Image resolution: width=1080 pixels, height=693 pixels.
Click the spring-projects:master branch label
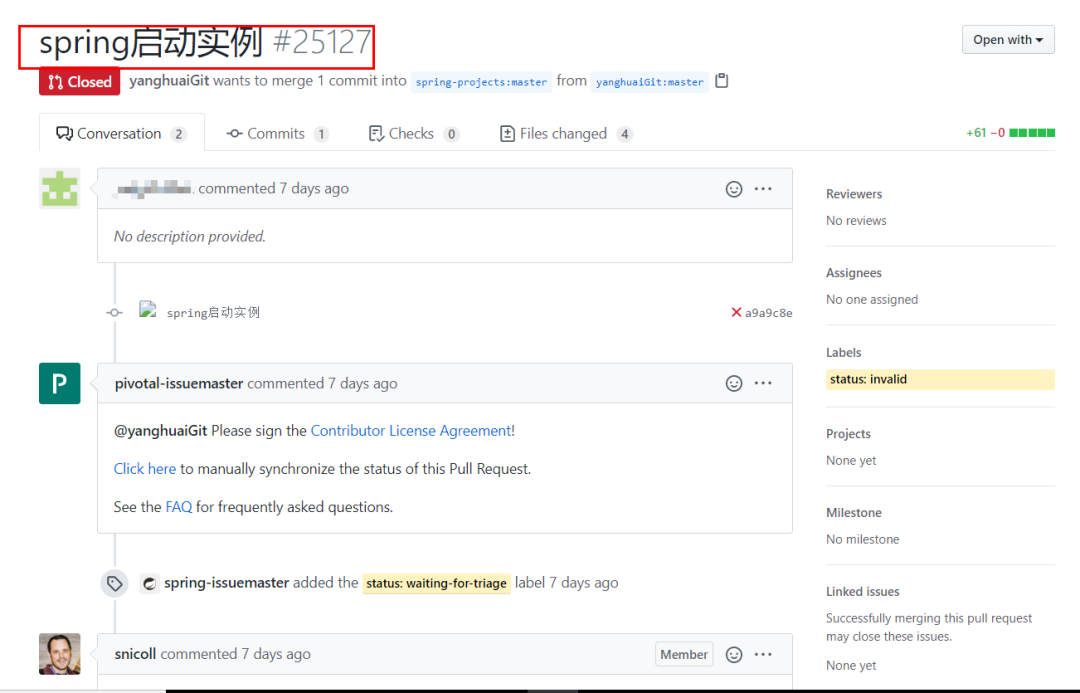tap(481, 81)
